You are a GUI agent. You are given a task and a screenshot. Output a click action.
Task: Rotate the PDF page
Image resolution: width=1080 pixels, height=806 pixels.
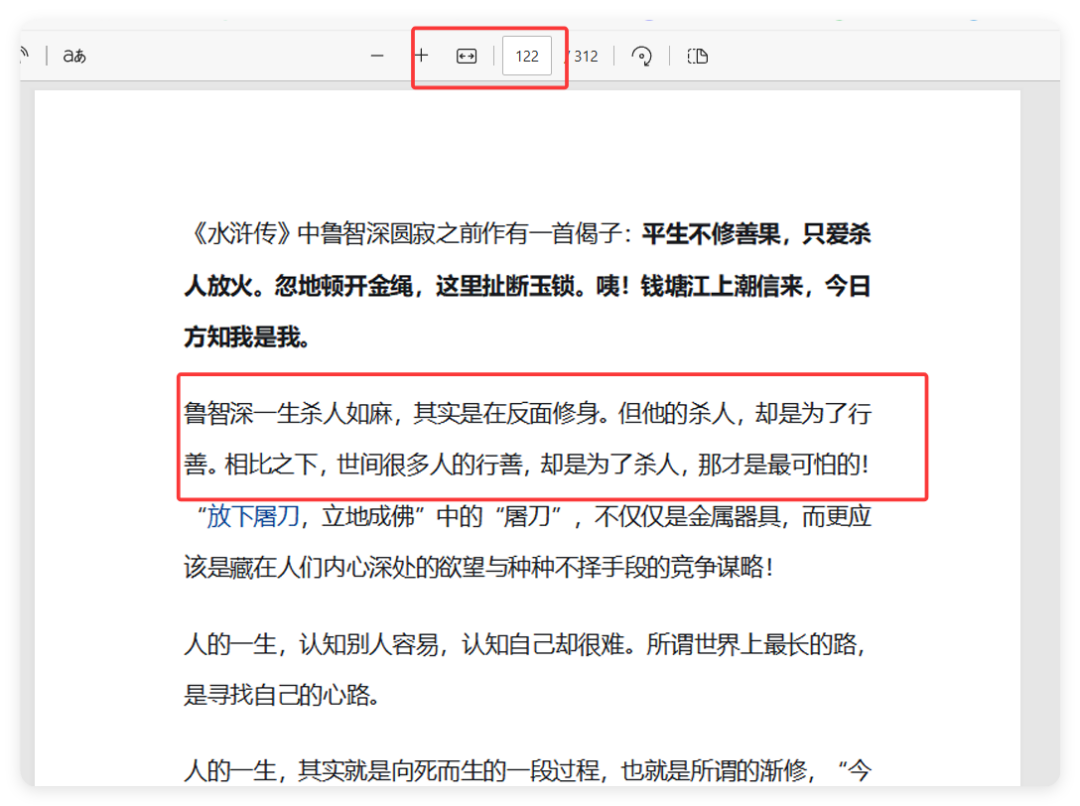click(x=642, y=56)
